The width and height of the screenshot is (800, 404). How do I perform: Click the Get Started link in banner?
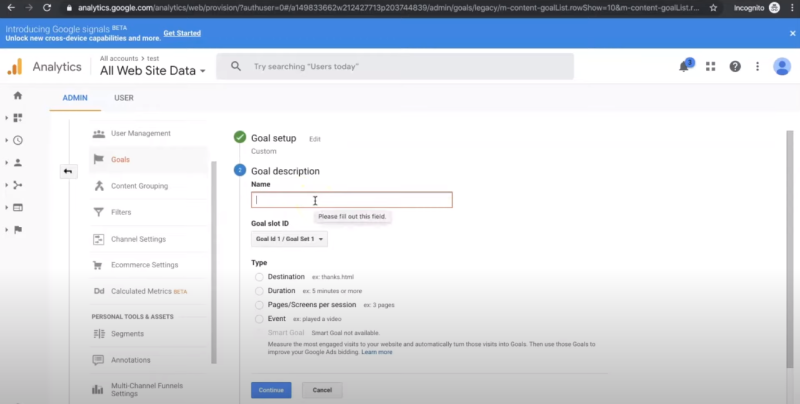182,33
